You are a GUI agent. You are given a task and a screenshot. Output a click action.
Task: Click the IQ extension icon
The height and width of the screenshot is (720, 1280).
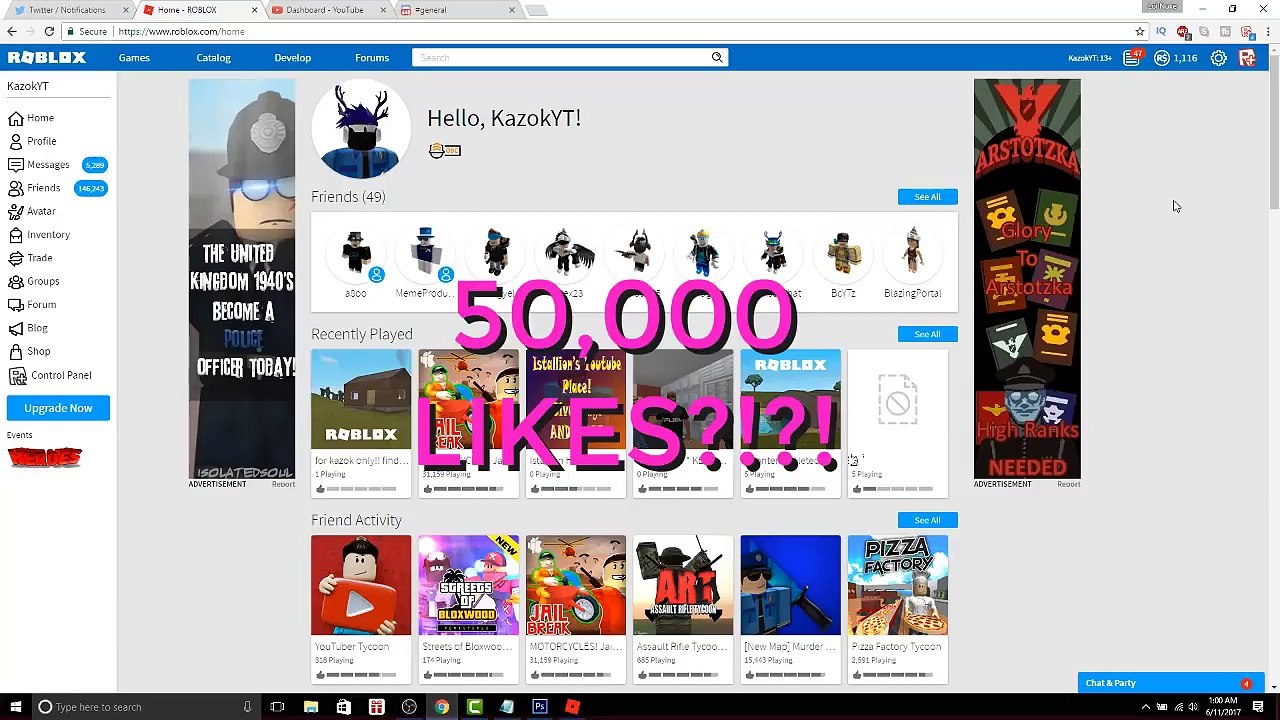coord(1161,32)
